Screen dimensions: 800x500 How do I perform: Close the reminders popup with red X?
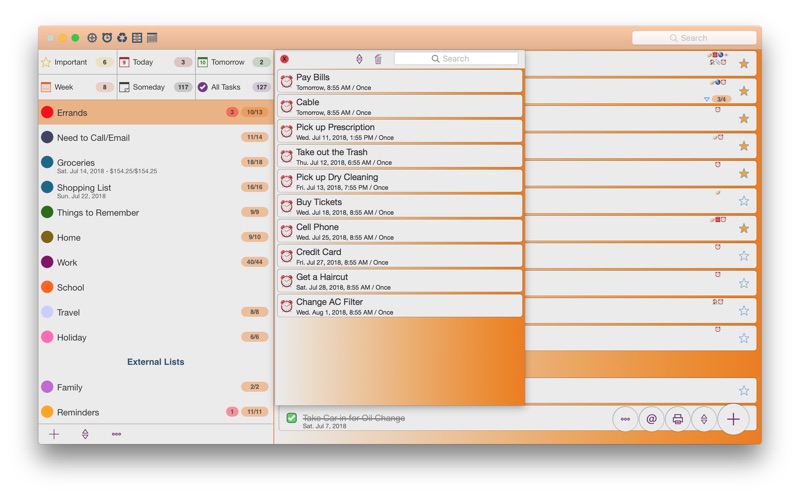285,59
